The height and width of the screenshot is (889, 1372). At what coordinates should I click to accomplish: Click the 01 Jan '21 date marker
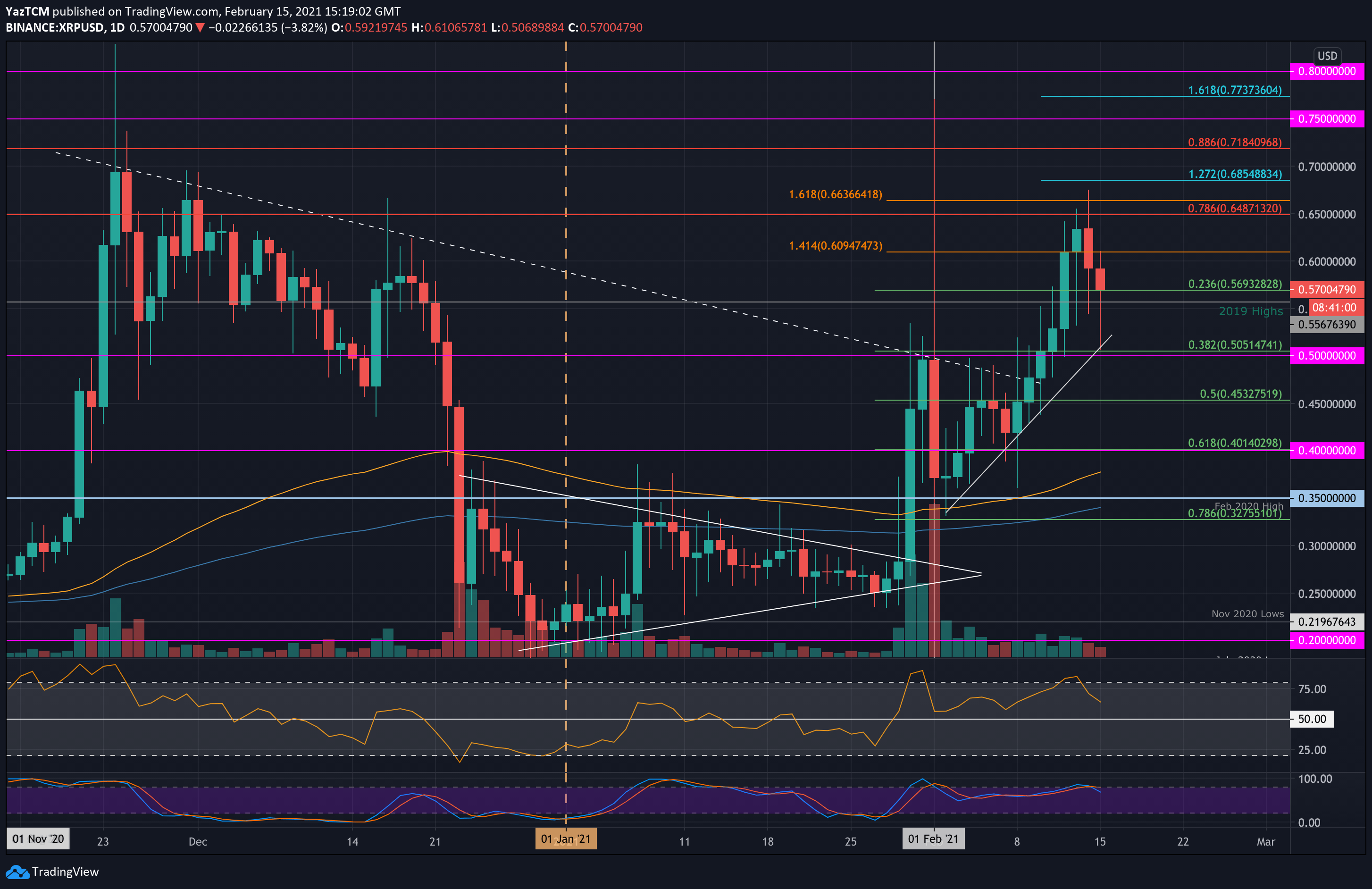(x=566, y=839)
